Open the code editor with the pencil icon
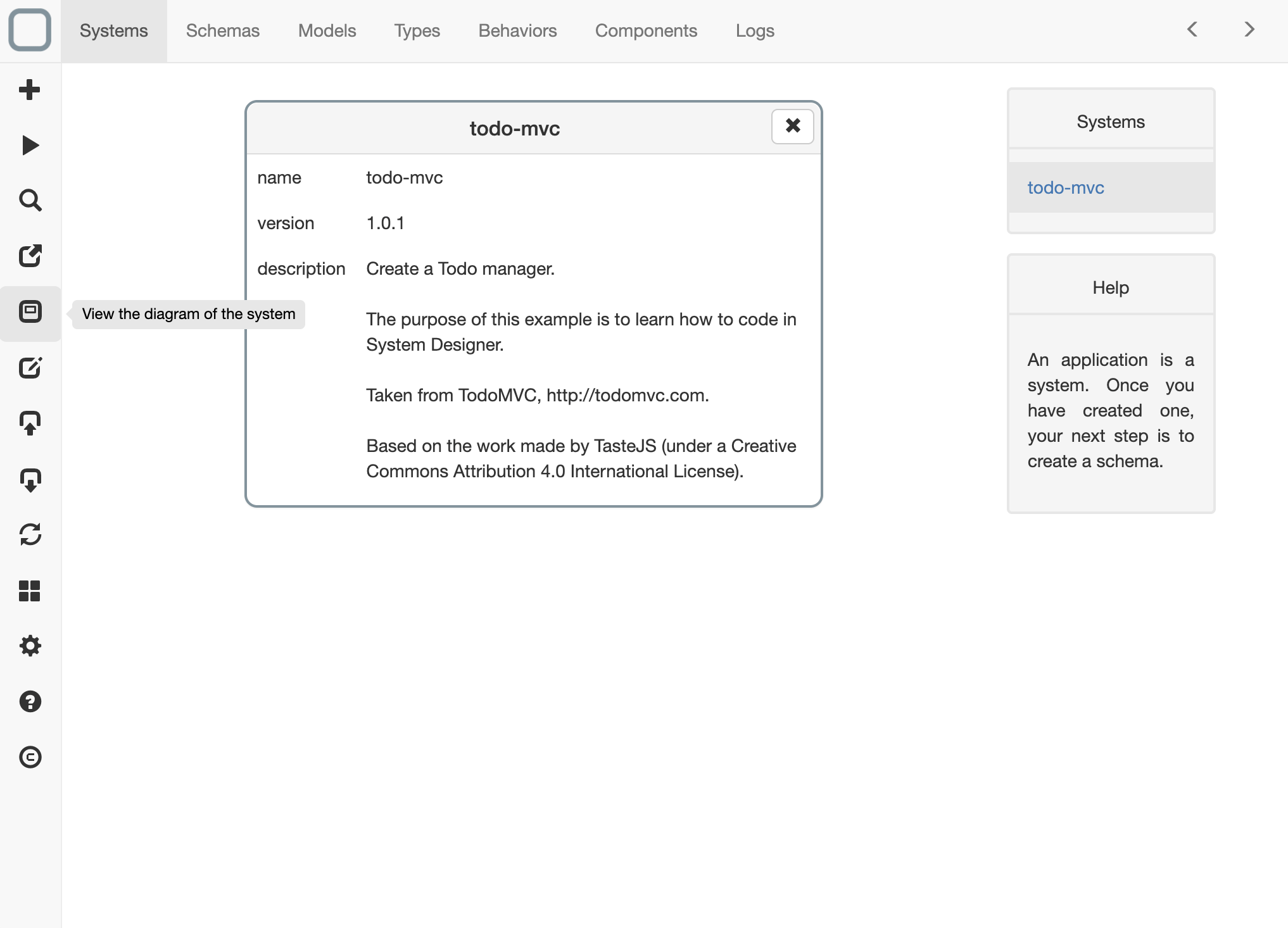Viewport: 1288px width, 928px height. [30, 368]
